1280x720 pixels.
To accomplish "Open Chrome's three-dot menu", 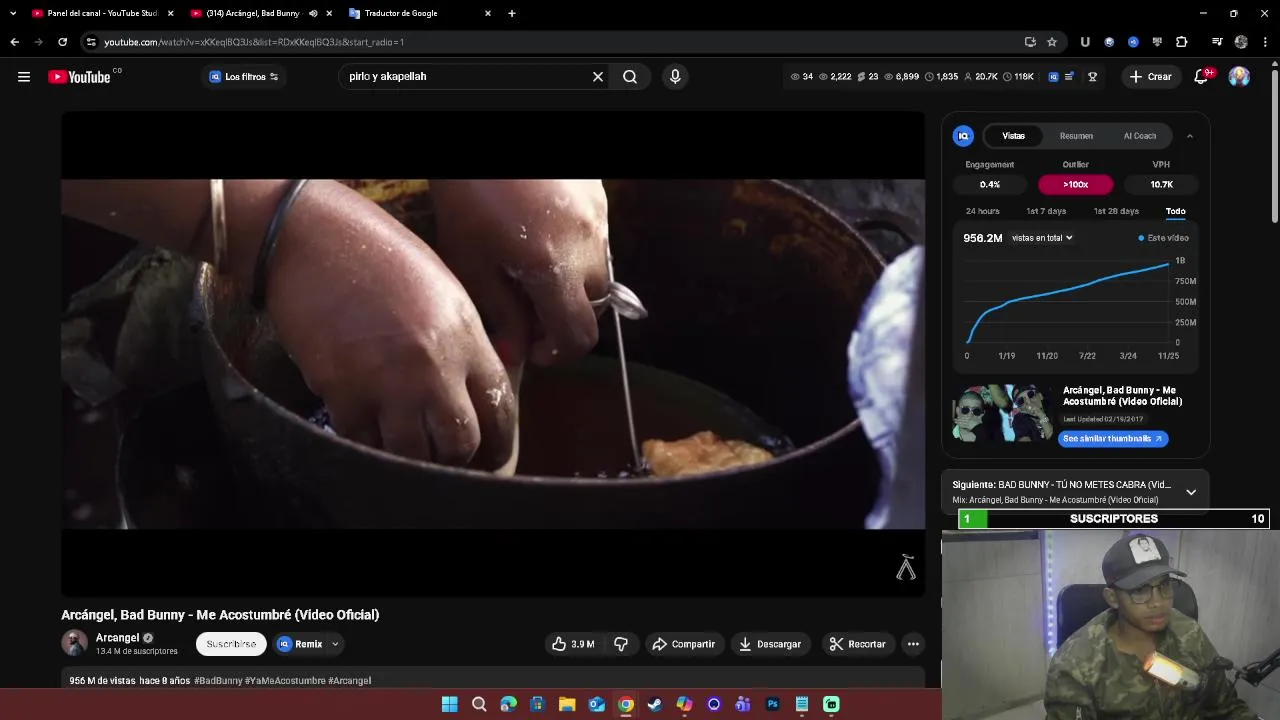I will [1265, 42].
